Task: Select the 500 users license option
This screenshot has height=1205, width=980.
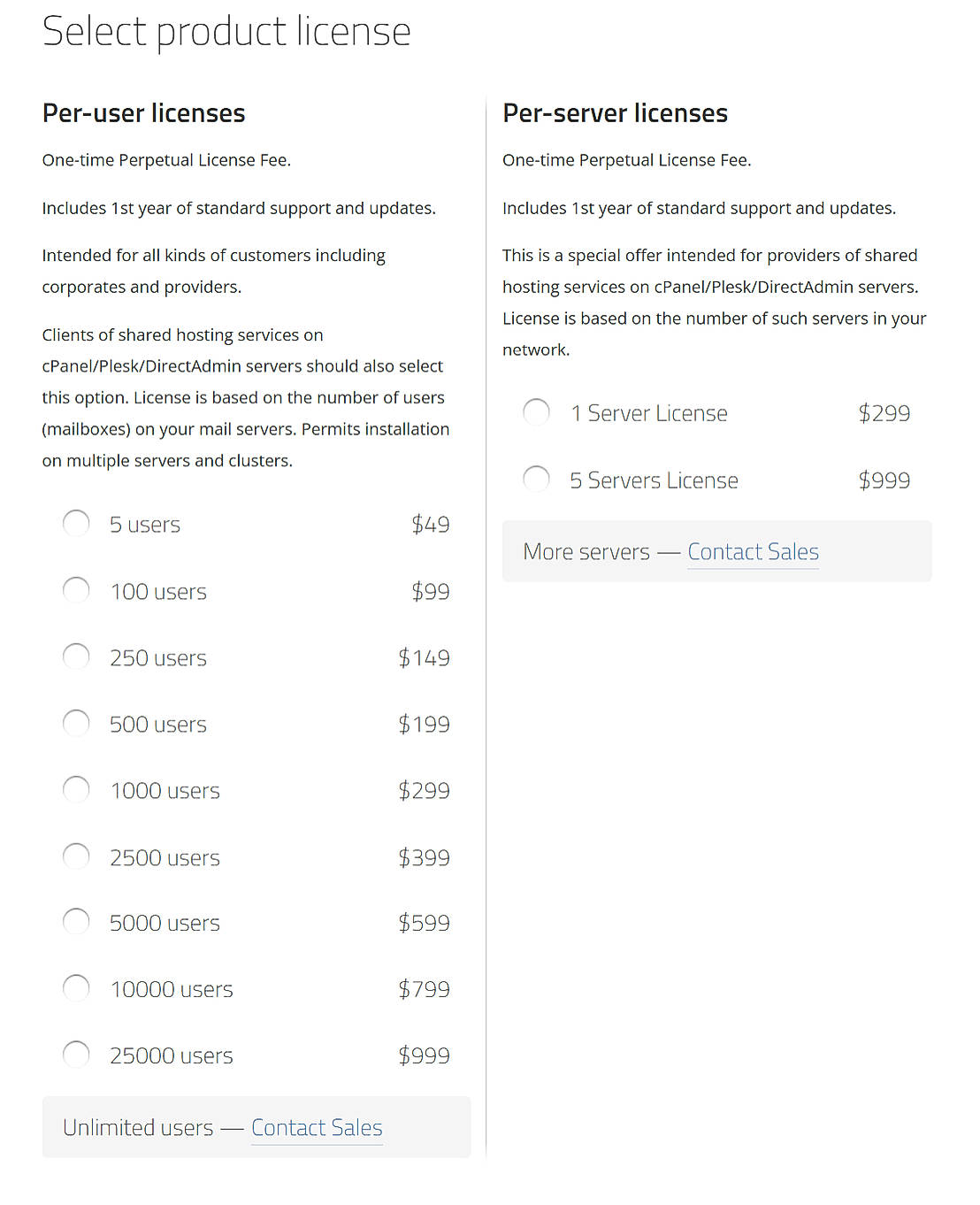Action: tap(76, 722)
